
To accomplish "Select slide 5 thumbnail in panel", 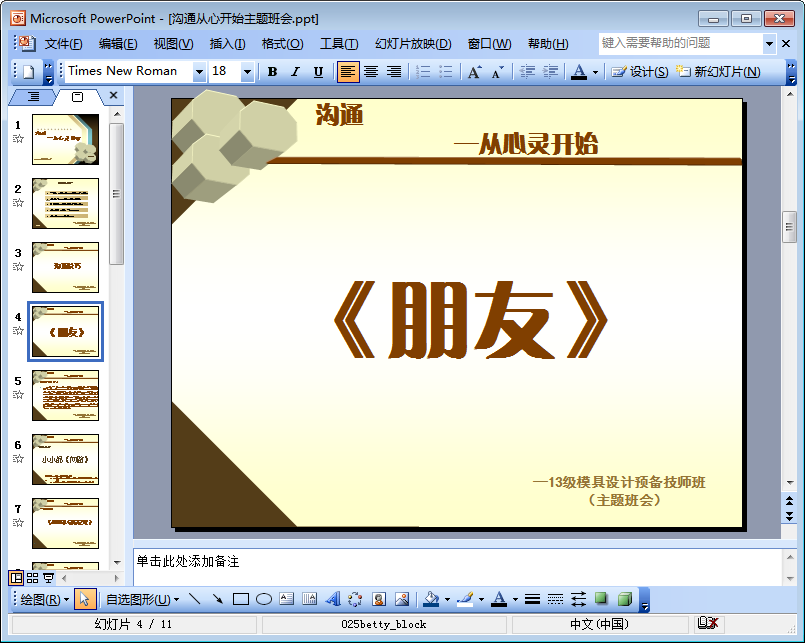I will click(x=65, y=395).
